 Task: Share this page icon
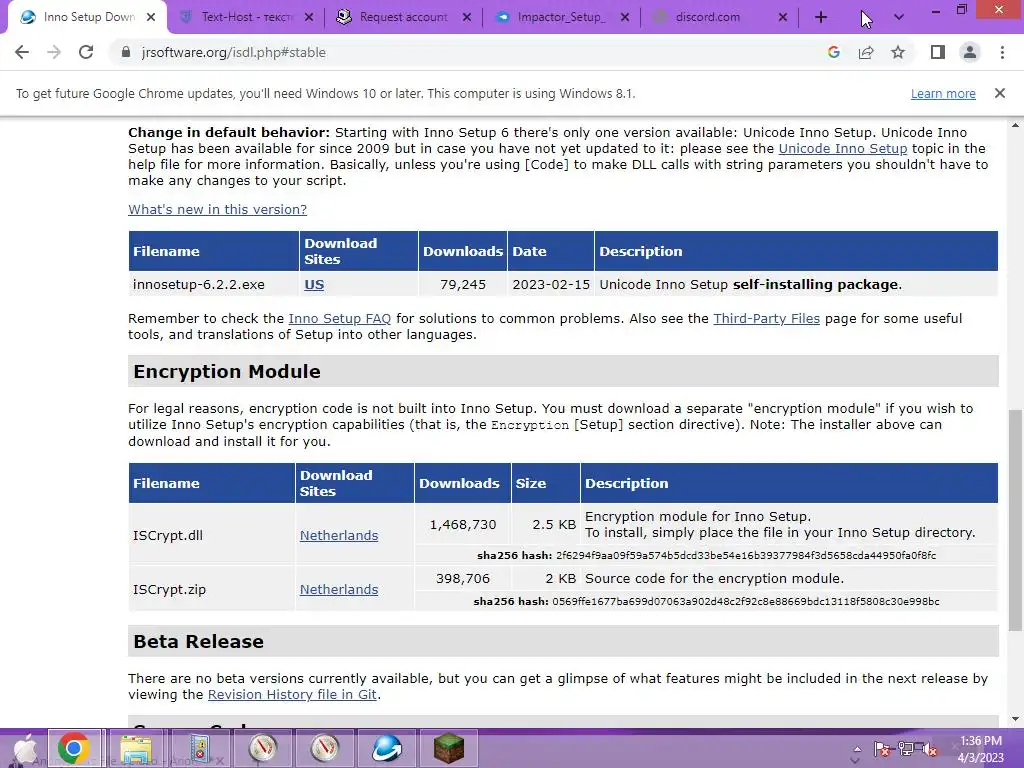866,52
